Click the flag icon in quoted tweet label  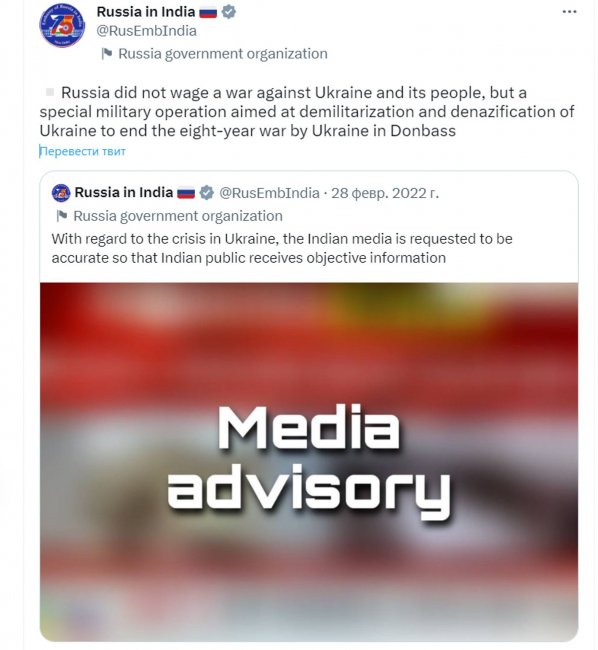pyautogui.click(x=62, y=216)
